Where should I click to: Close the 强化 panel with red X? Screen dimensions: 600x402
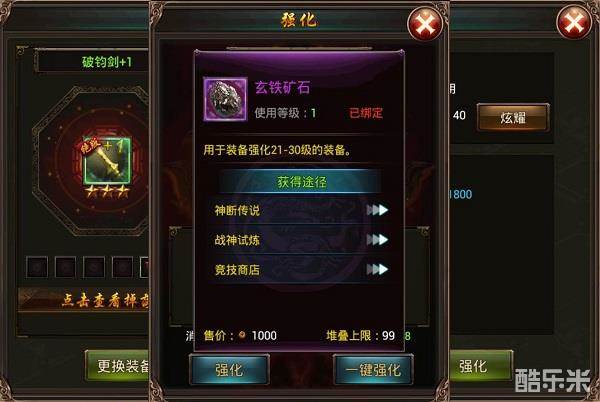pos(426,24)
